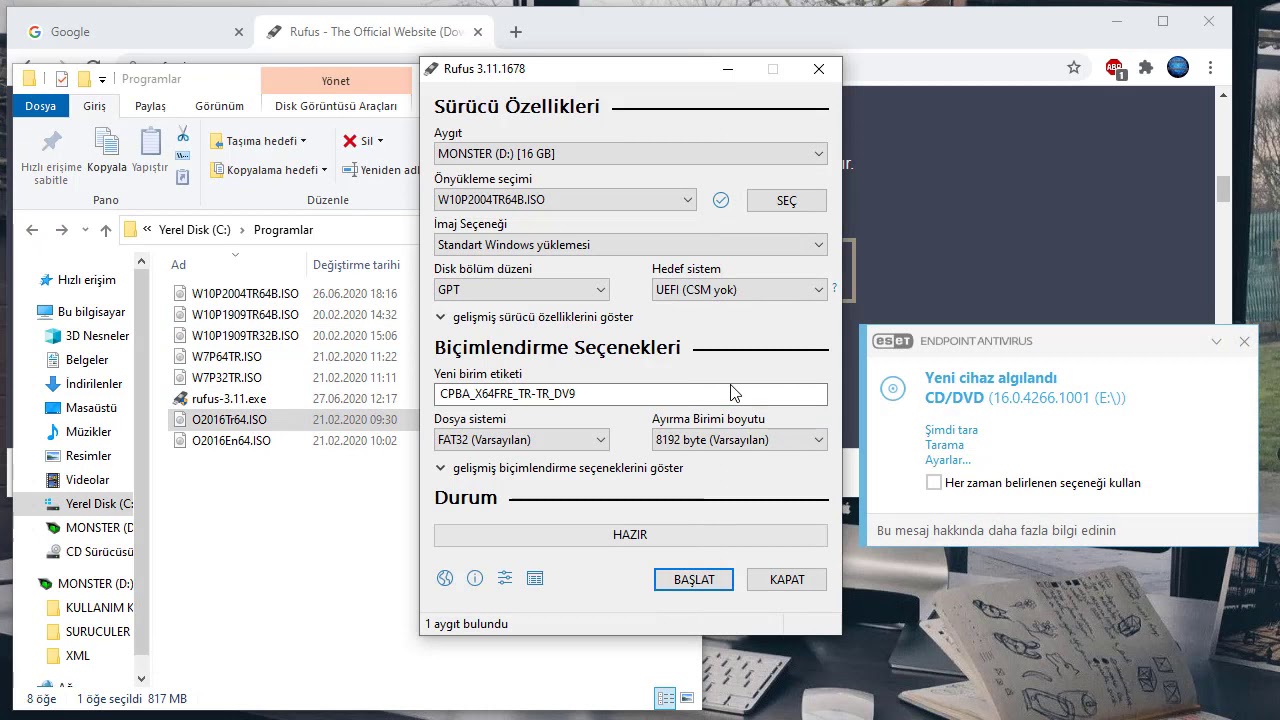The image size is (1280, 720).
Task: Expand gelişmiş sürücü özelliklerini göster
Action: tap(535, 317)
